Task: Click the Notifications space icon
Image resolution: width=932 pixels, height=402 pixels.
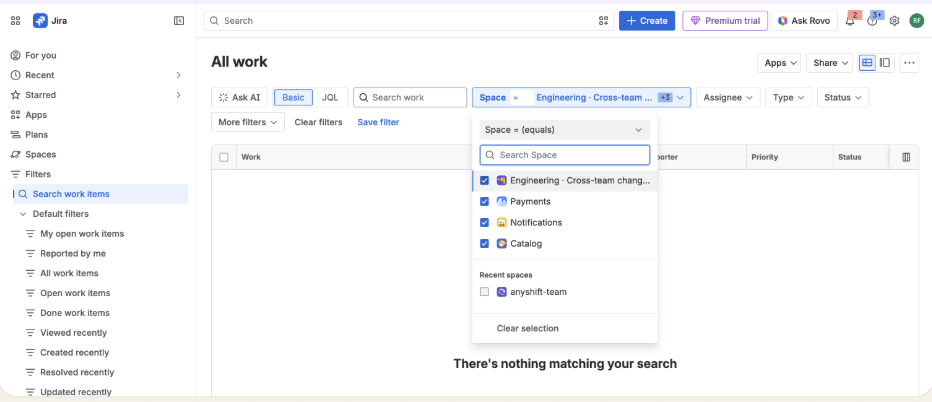Action: tap(502, 222)
